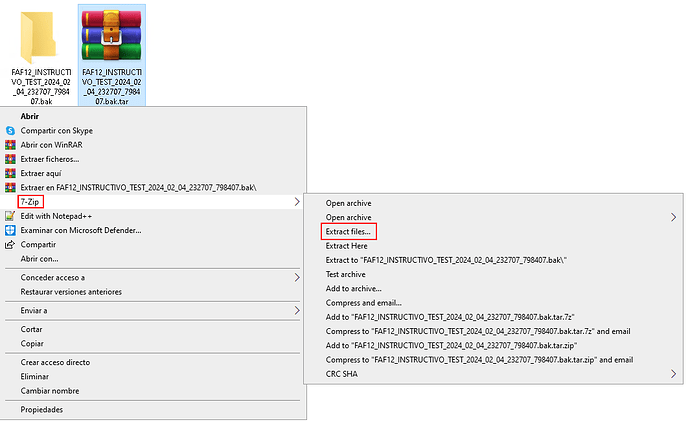Open the second Open archive entry with arrow

click(x=348, y=217)
